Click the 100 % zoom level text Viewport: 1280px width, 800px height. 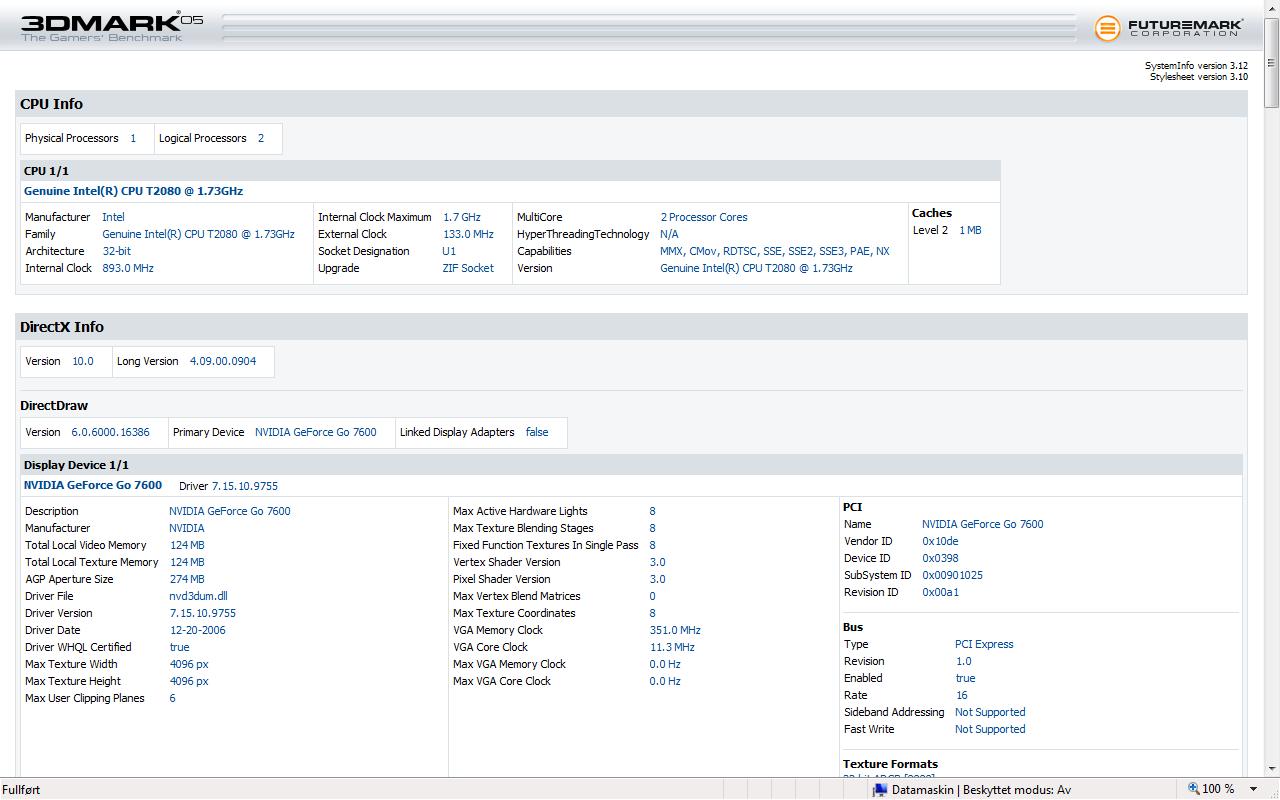(1218, 789)
